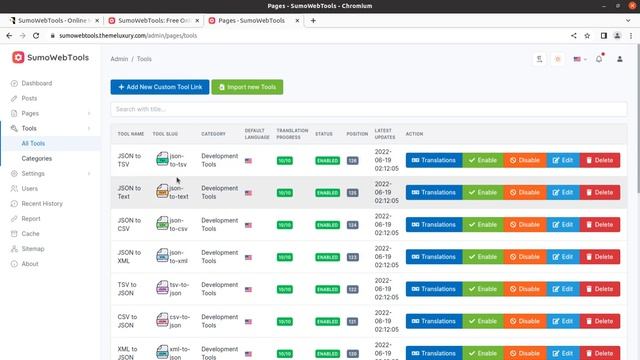640x360 pixels.
Task: Click the json-to-csv tool icon
Action: point(162,223)
